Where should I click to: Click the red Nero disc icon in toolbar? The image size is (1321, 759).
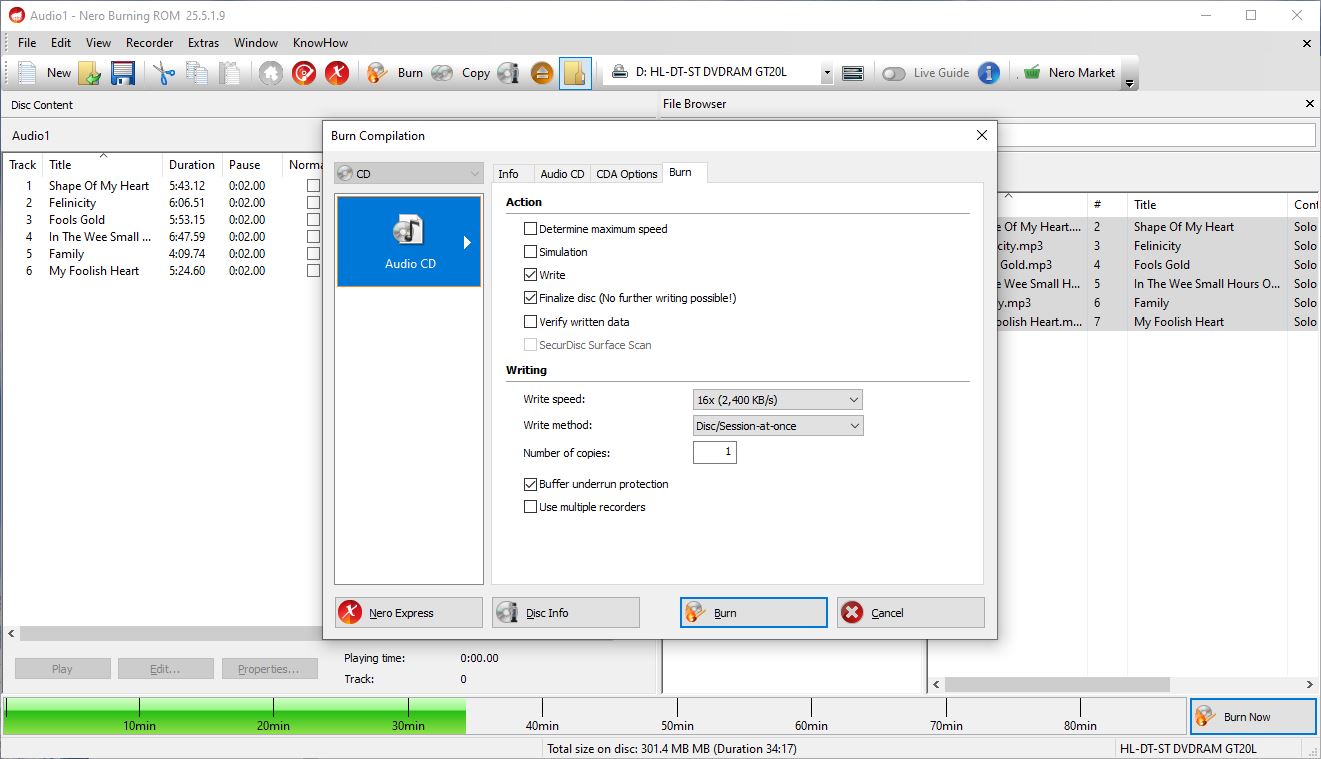point(304,73)
